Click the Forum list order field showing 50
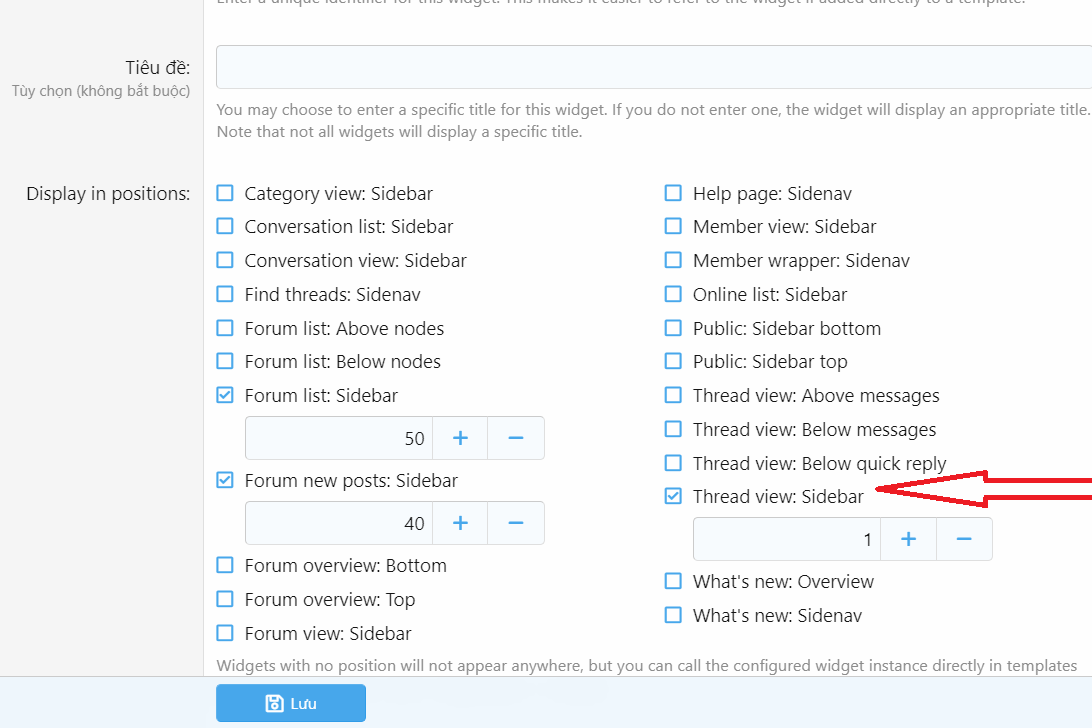 (340, 438)
